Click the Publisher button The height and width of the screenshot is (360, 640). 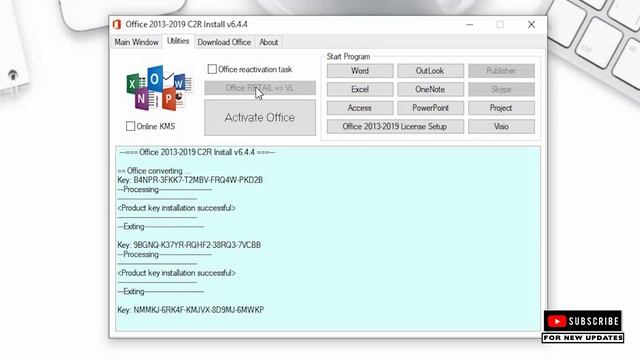pos(501,71)
